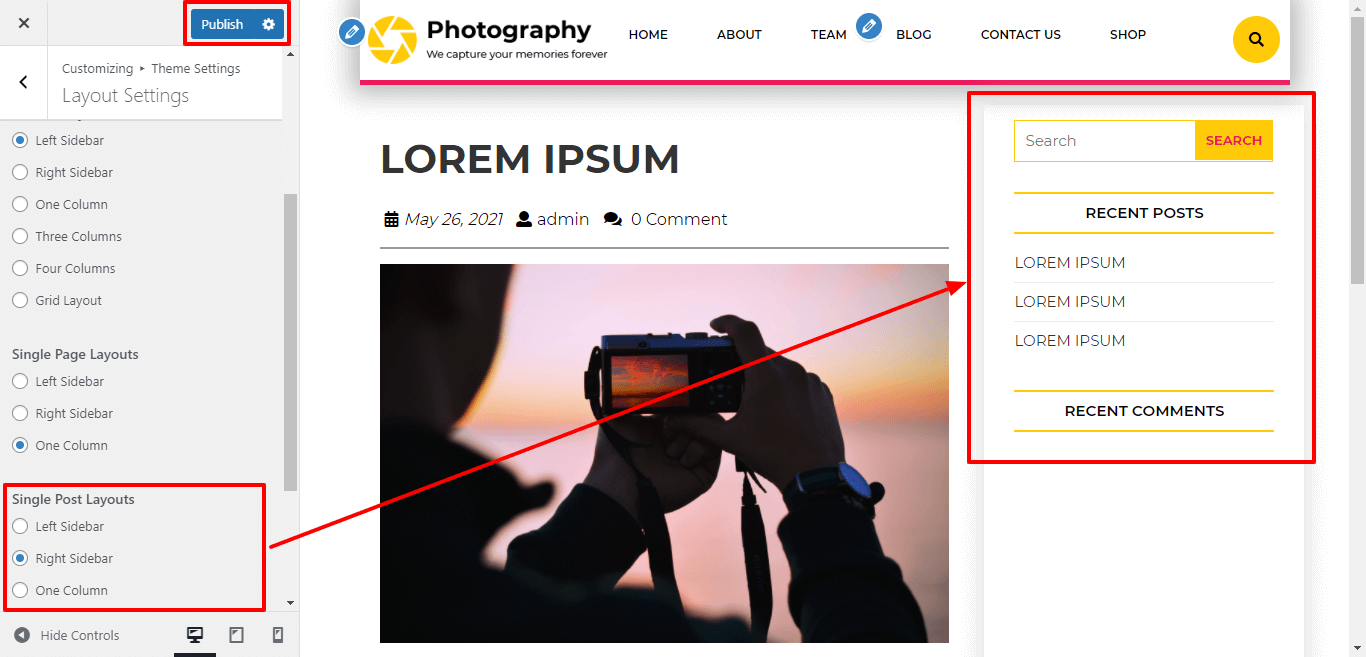1366x657 pixels.
Task: Open the BLOG menu item
Action: click(x=913, y=34)
